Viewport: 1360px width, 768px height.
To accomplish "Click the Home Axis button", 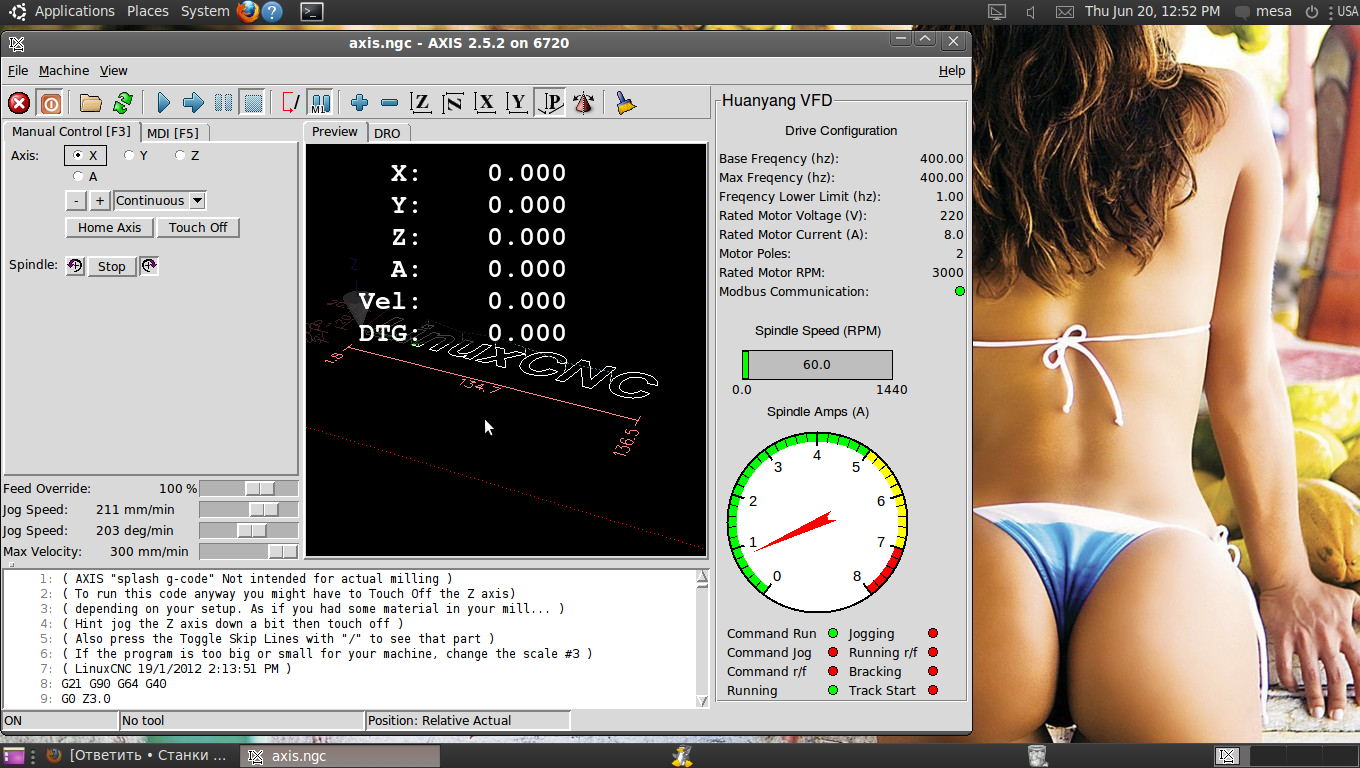I will point(110,228).
